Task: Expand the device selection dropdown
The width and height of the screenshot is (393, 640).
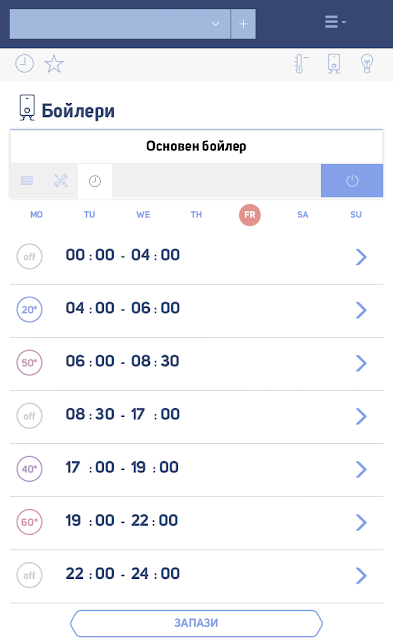Action: click(x=120, y=24)
